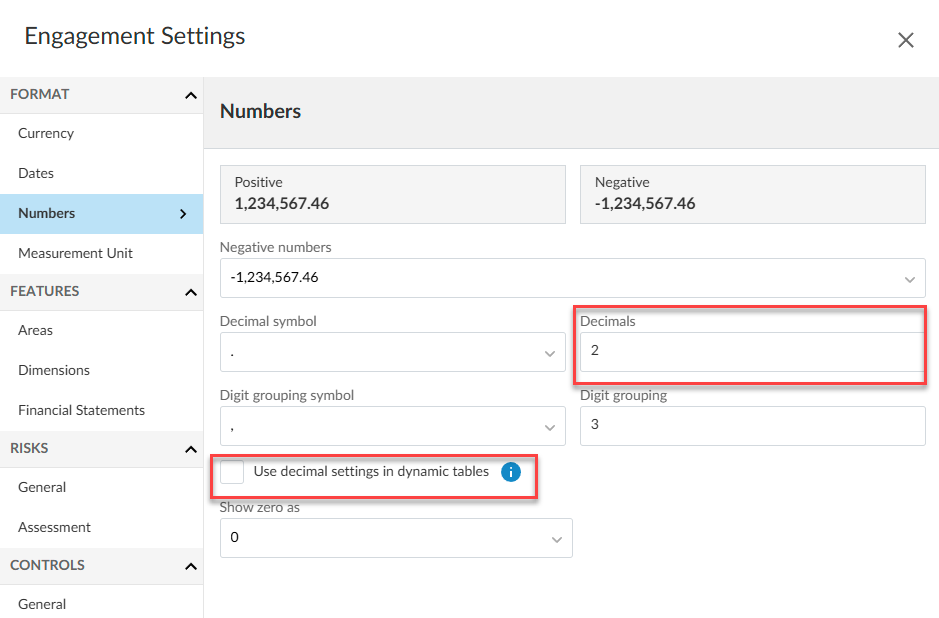Click the collapse chevron next to FORMAT
The height and width of the screenshot is (618, 939).
point(190,94)
